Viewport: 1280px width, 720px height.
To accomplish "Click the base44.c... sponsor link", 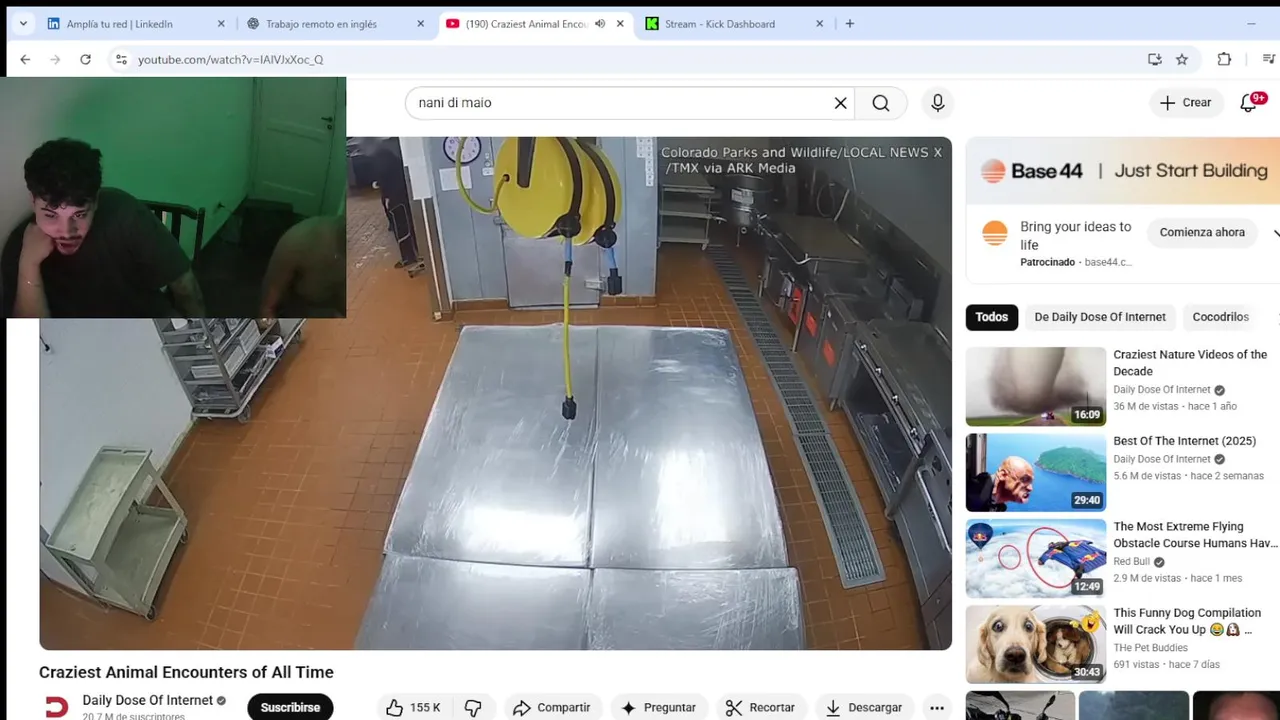I will coord(1108,262).
